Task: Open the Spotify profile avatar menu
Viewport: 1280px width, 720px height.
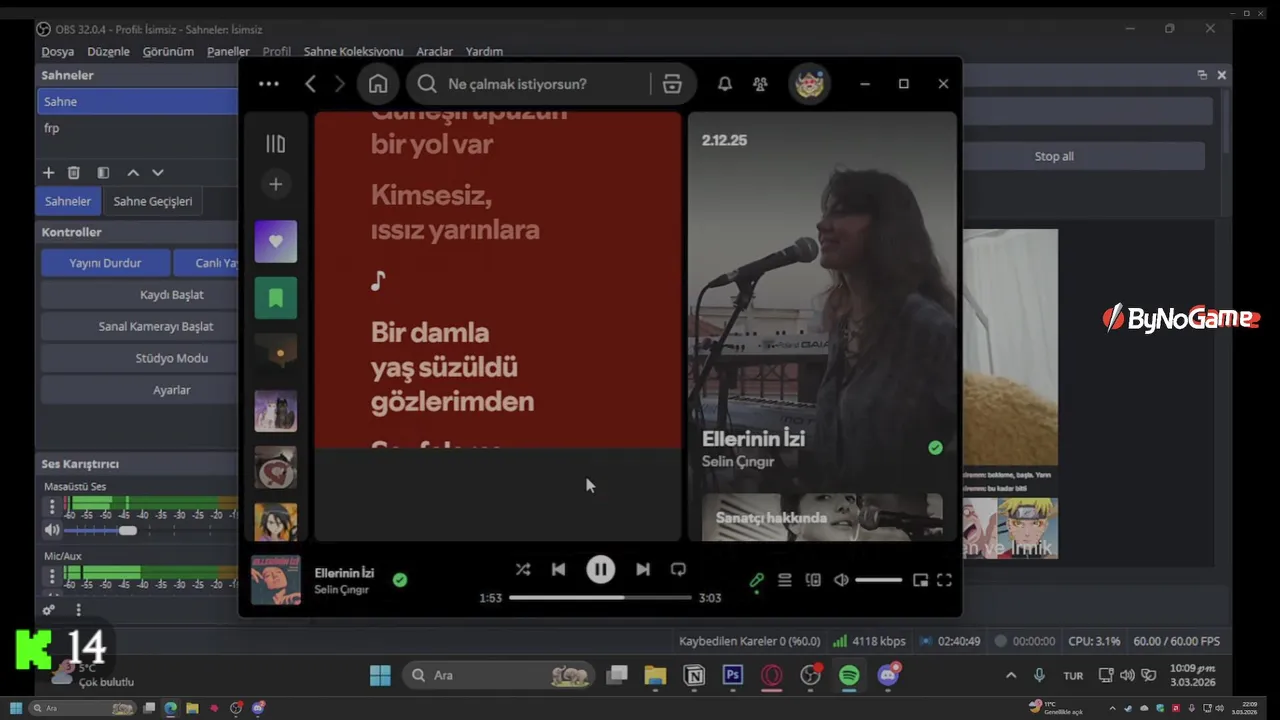Action: (x=809, y=84)
